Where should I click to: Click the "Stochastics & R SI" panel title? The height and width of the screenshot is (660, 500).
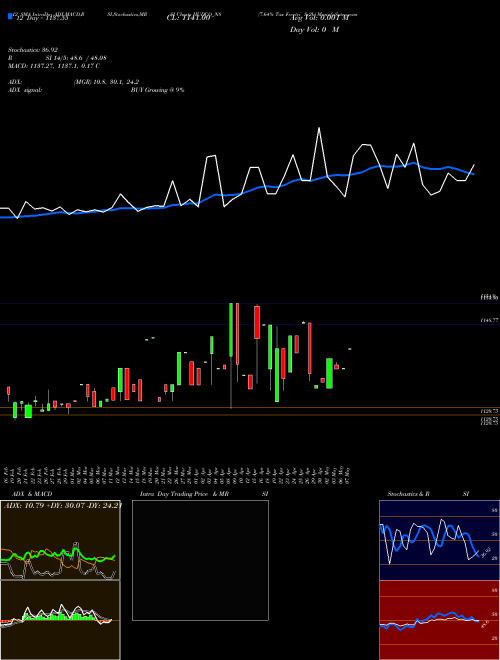click(x=428, y=494)
